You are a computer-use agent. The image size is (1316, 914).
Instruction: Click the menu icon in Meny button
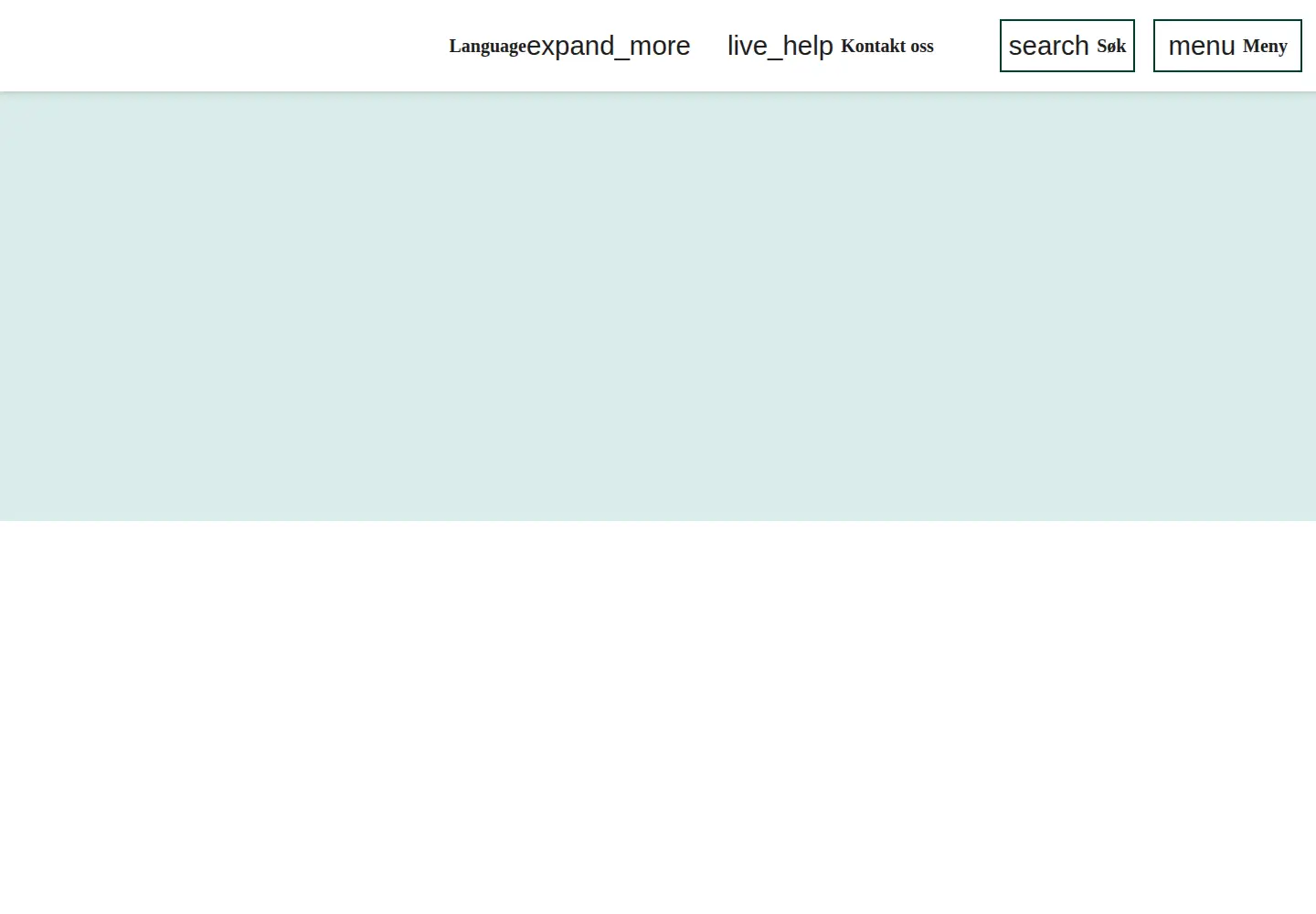point(1202,46)
